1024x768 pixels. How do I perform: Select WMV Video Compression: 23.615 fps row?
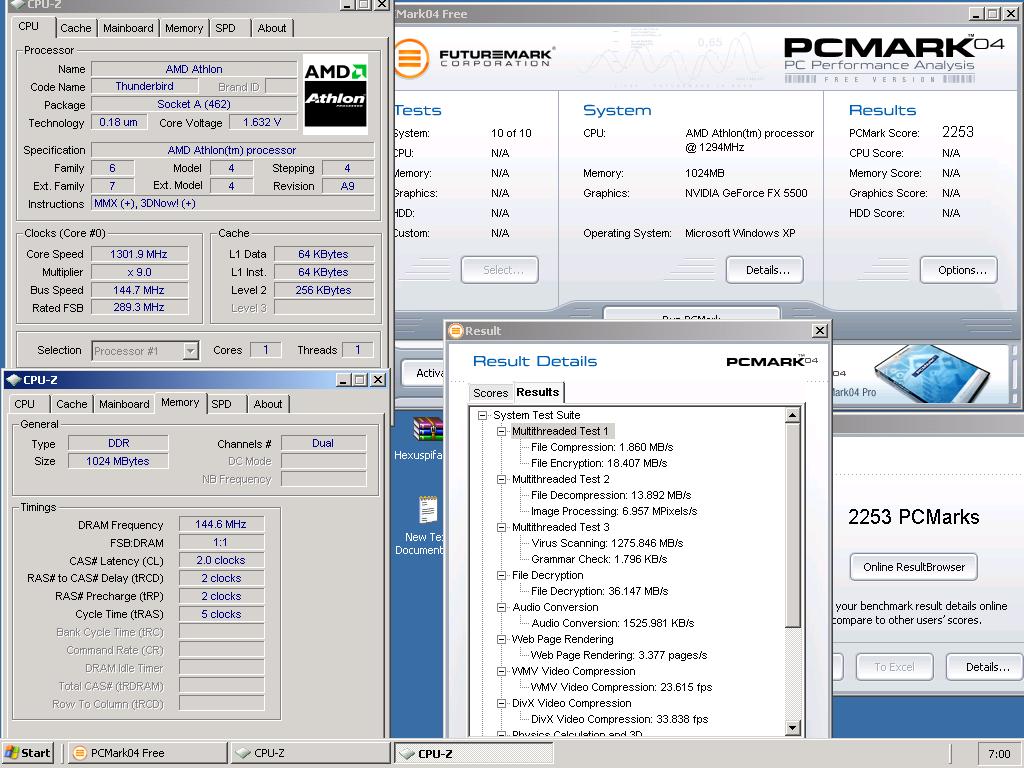tap(621, 687)
